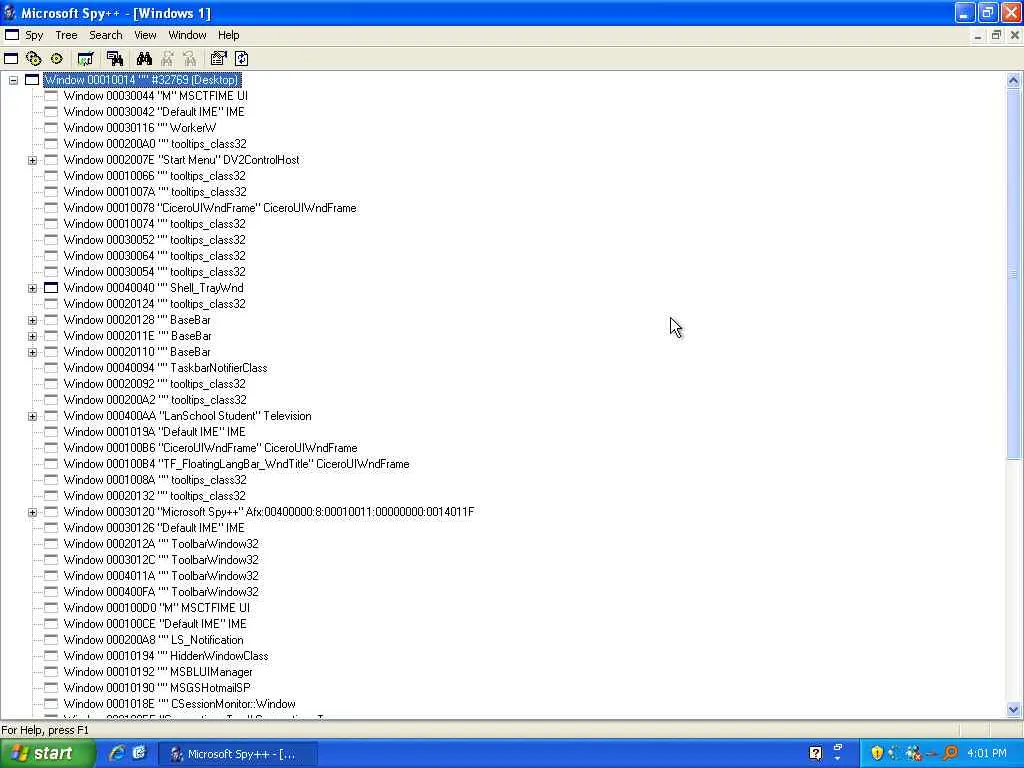Viewport: 1024px width, 768px height.
Task: Select the WorkerW window row
Action: tap(140, 128)
